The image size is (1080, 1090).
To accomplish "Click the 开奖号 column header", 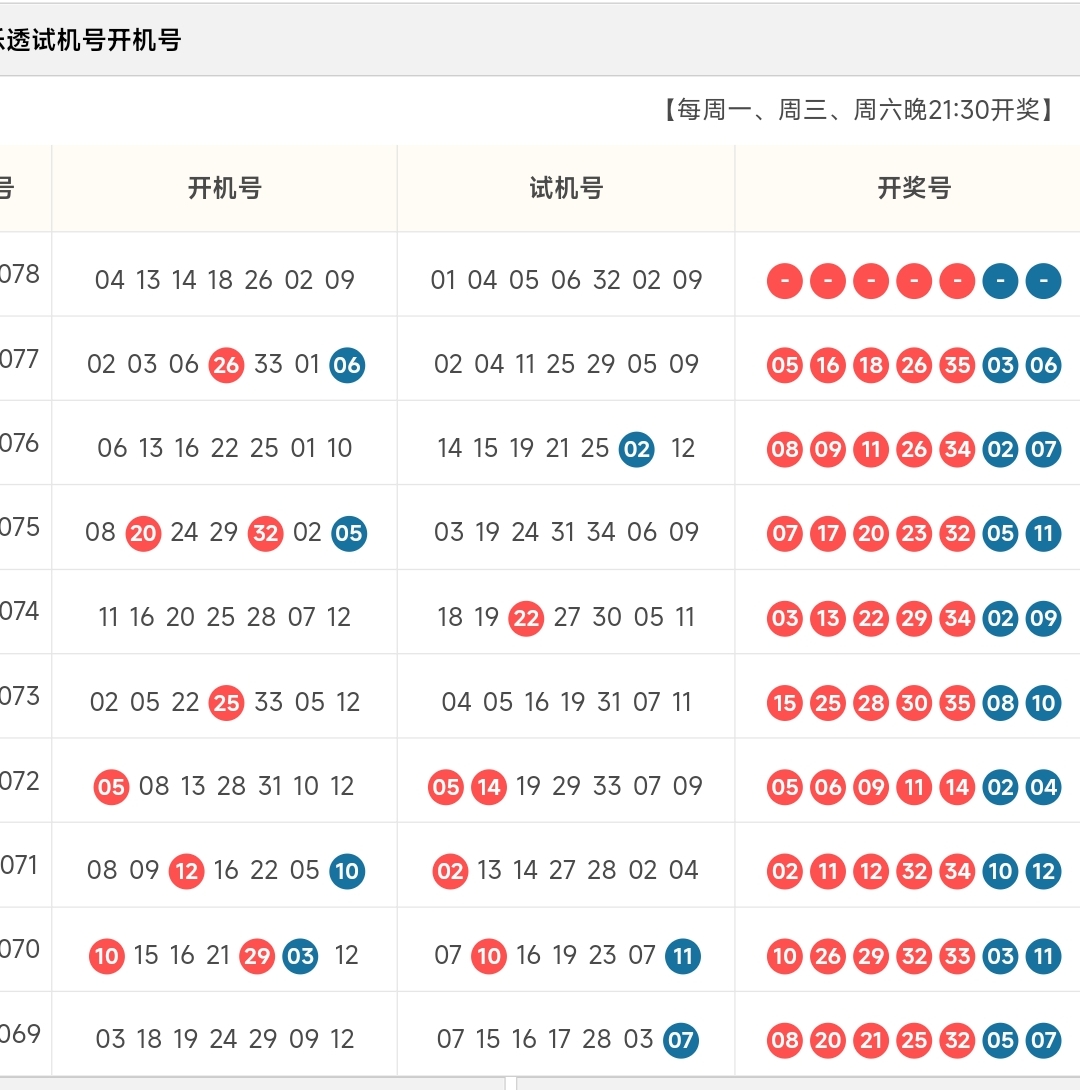I will [914, 188].
